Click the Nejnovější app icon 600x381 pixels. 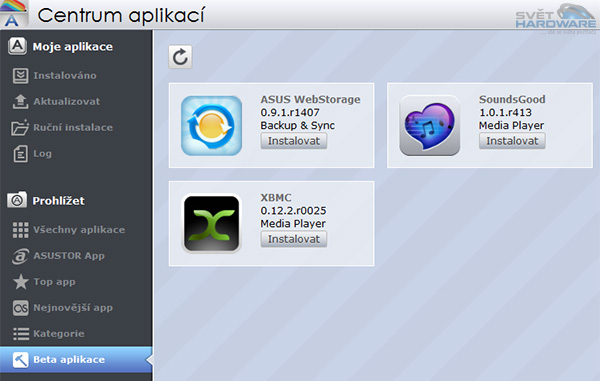20,308
